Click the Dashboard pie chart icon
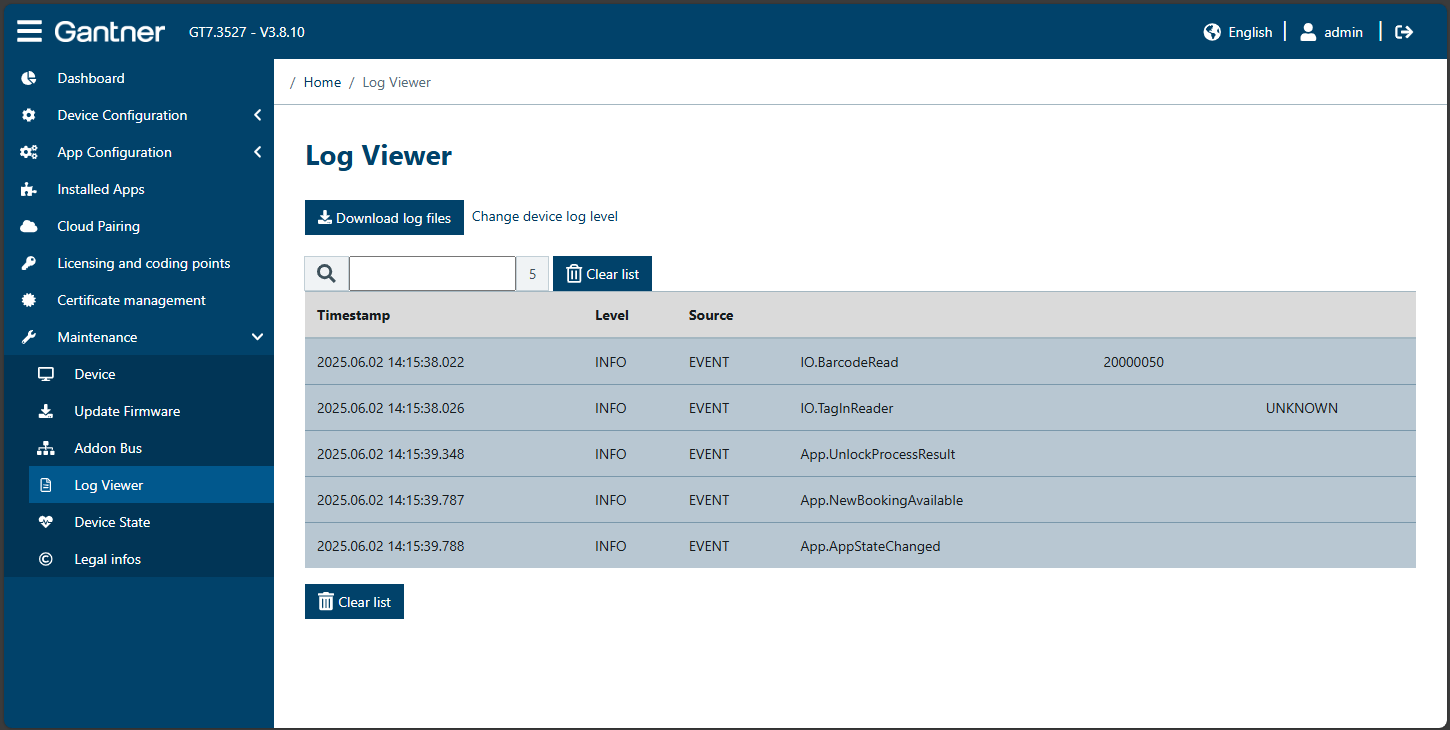Viewport: 1450px width, 730px height. (29, 78)
